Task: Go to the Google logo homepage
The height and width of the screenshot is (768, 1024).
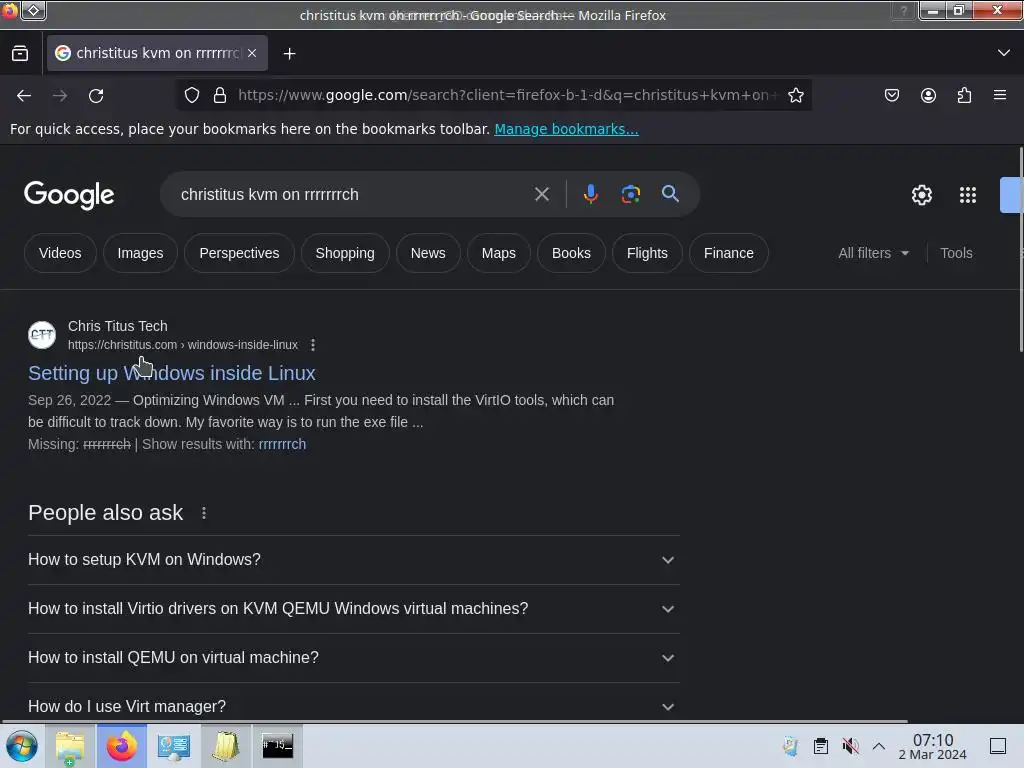Action: point(69,195)
